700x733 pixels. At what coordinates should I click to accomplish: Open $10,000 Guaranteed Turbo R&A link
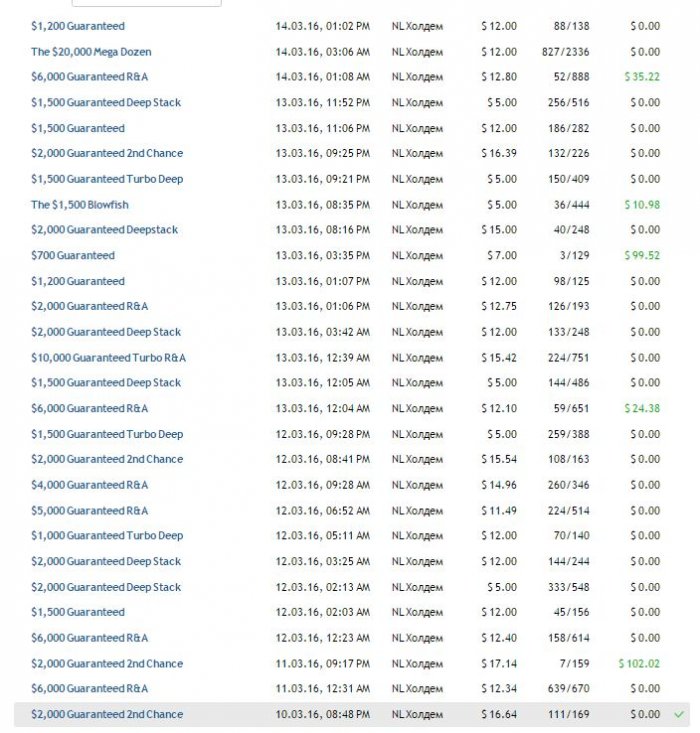(108, 357)
